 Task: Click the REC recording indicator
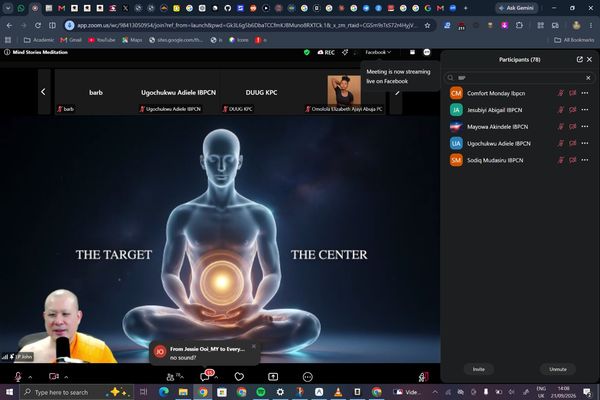click(x=326, y=52)
